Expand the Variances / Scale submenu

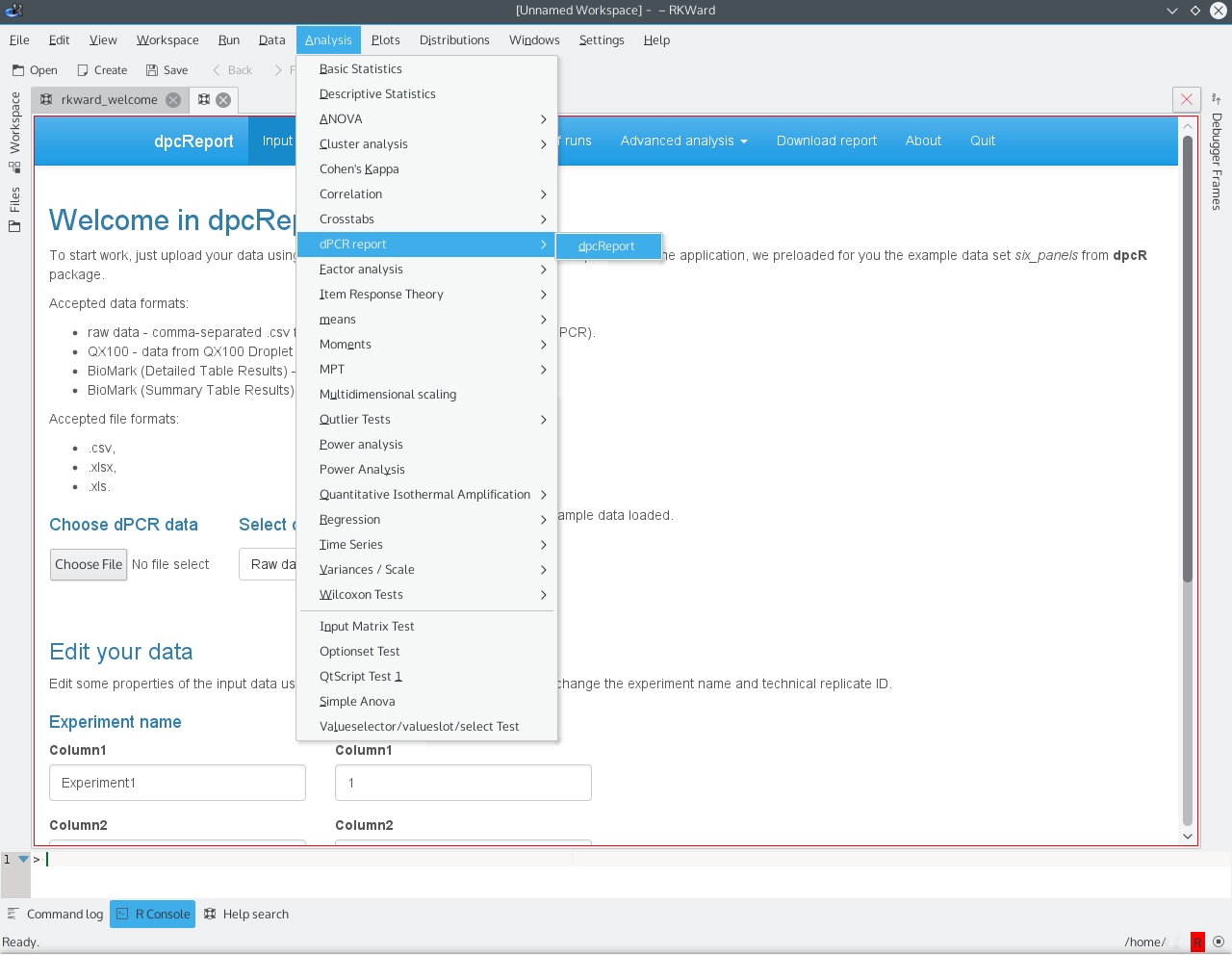(x=426, y=570)
